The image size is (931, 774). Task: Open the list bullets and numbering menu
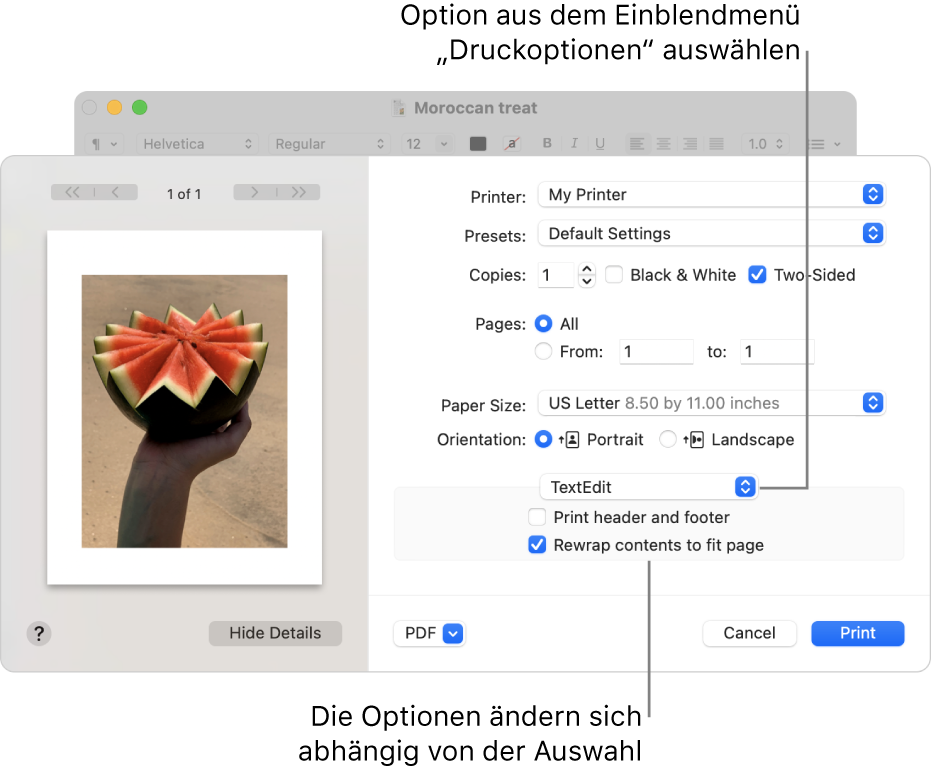(824, 144)
